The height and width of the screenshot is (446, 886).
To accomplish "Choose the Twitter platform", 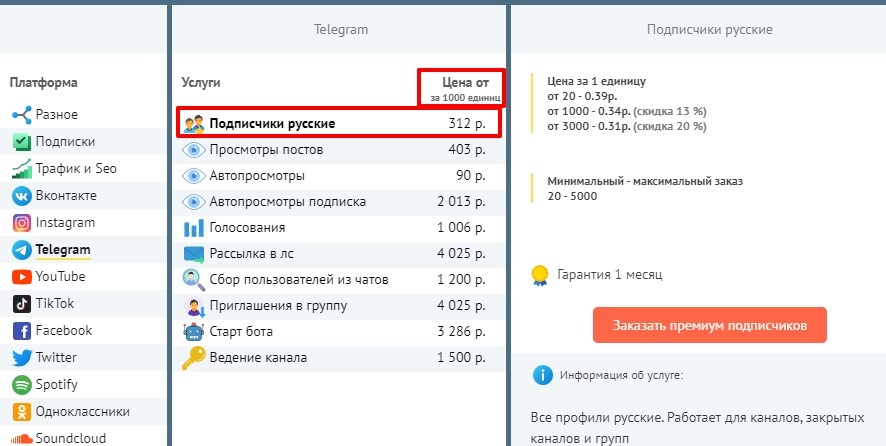I will click(56, 358).
